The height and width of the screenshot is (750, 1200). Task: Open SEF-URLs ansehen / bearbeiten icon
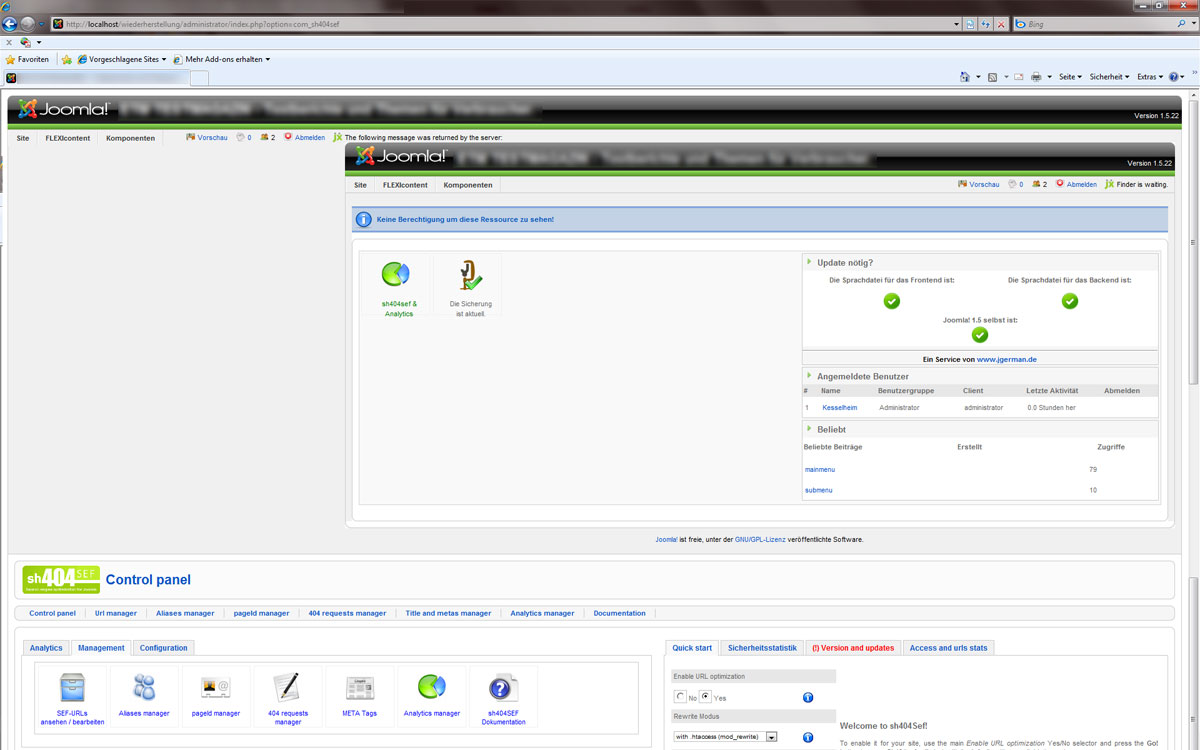72,698
